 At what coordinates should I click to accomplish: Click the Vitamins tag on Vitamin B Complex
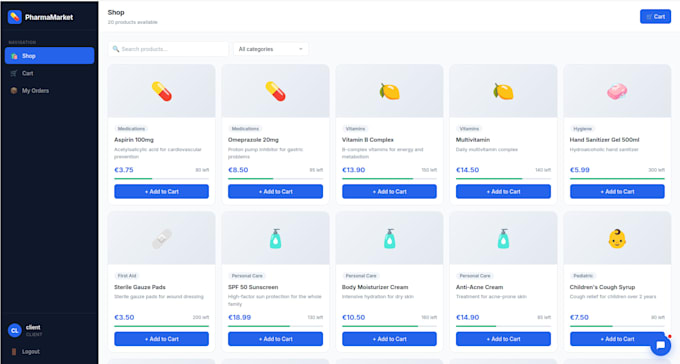[x=355, y=129]
